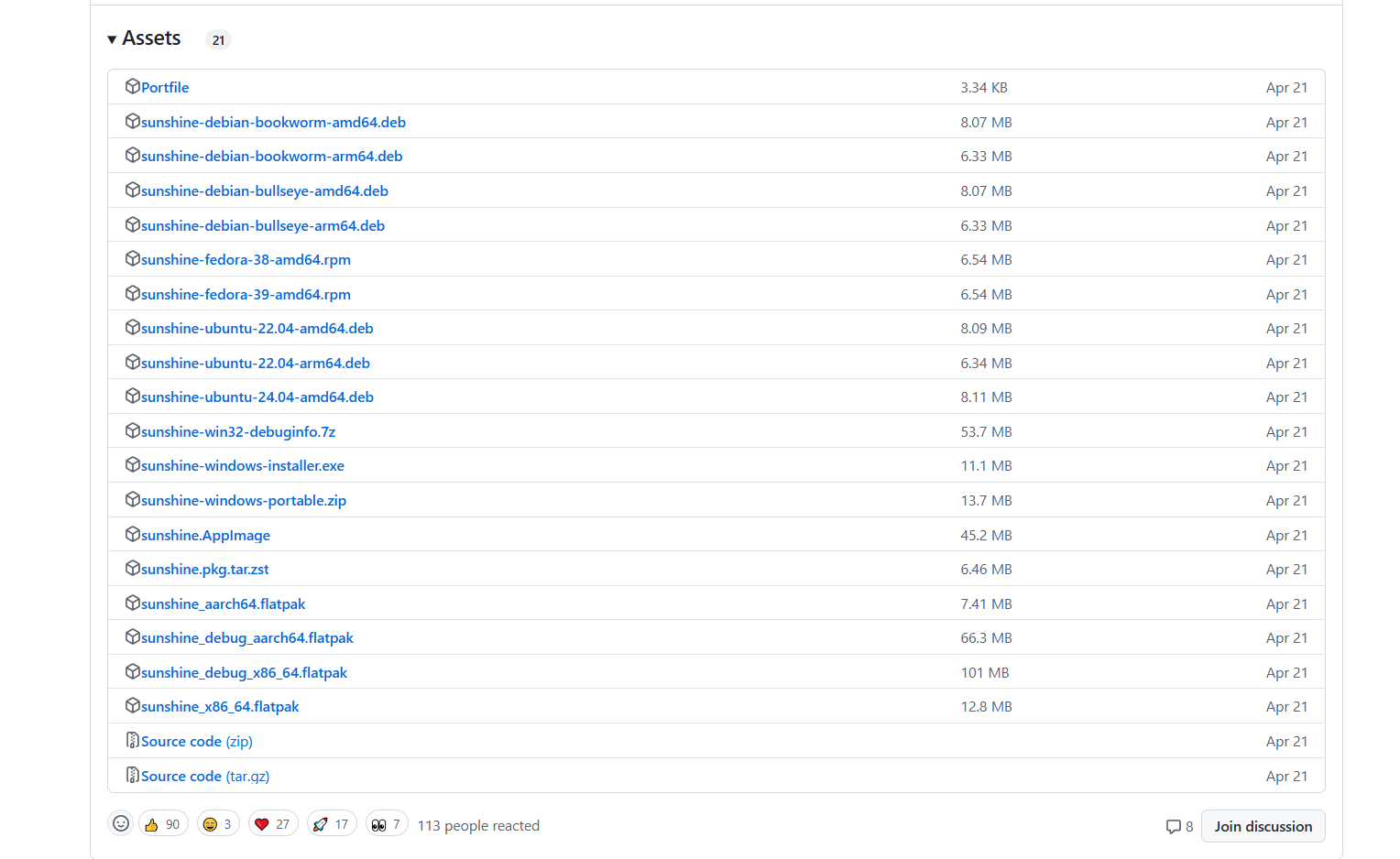Click the 53.7 MB size of sunshine-win32-debuginfo.7z
This screenshot has width=1400, height=859.
click(x=986, y=431)
